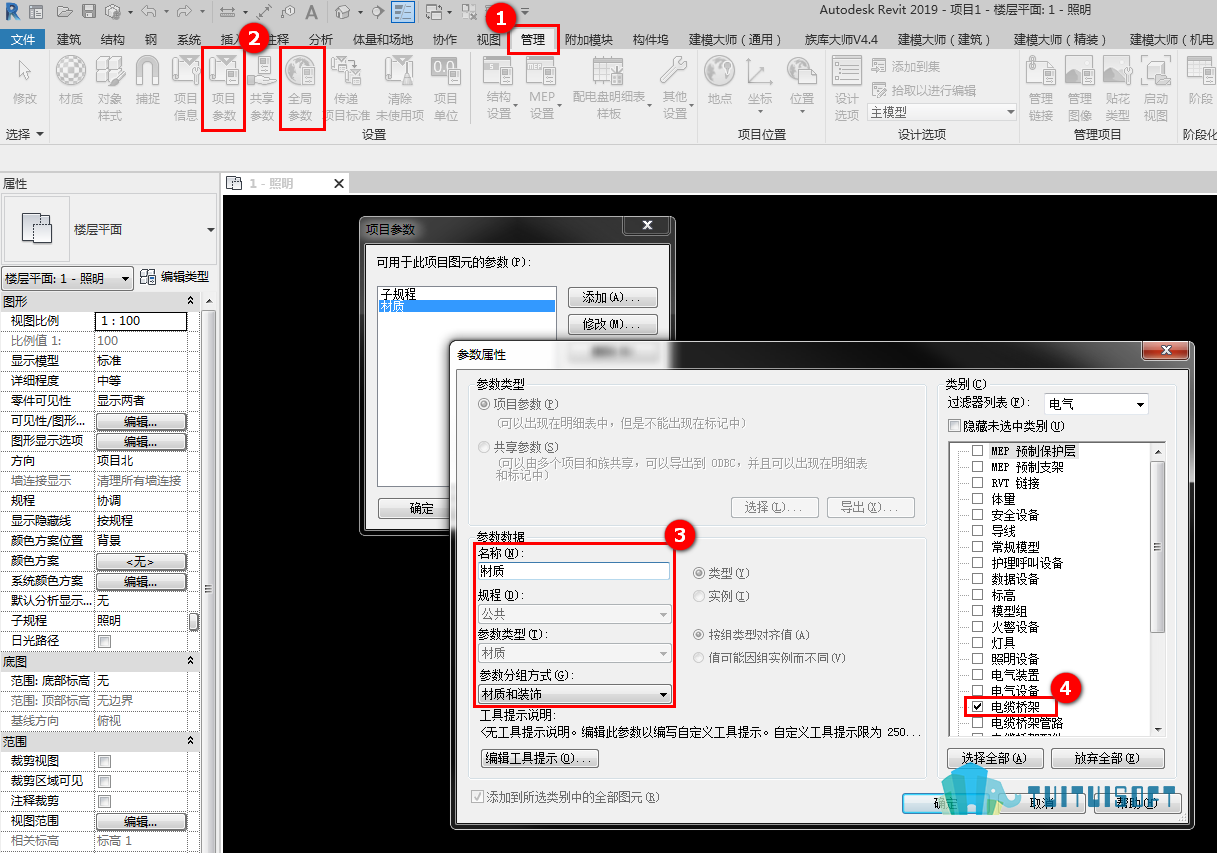Open Shared Parameters (共享参数)

tap(262, 88)
